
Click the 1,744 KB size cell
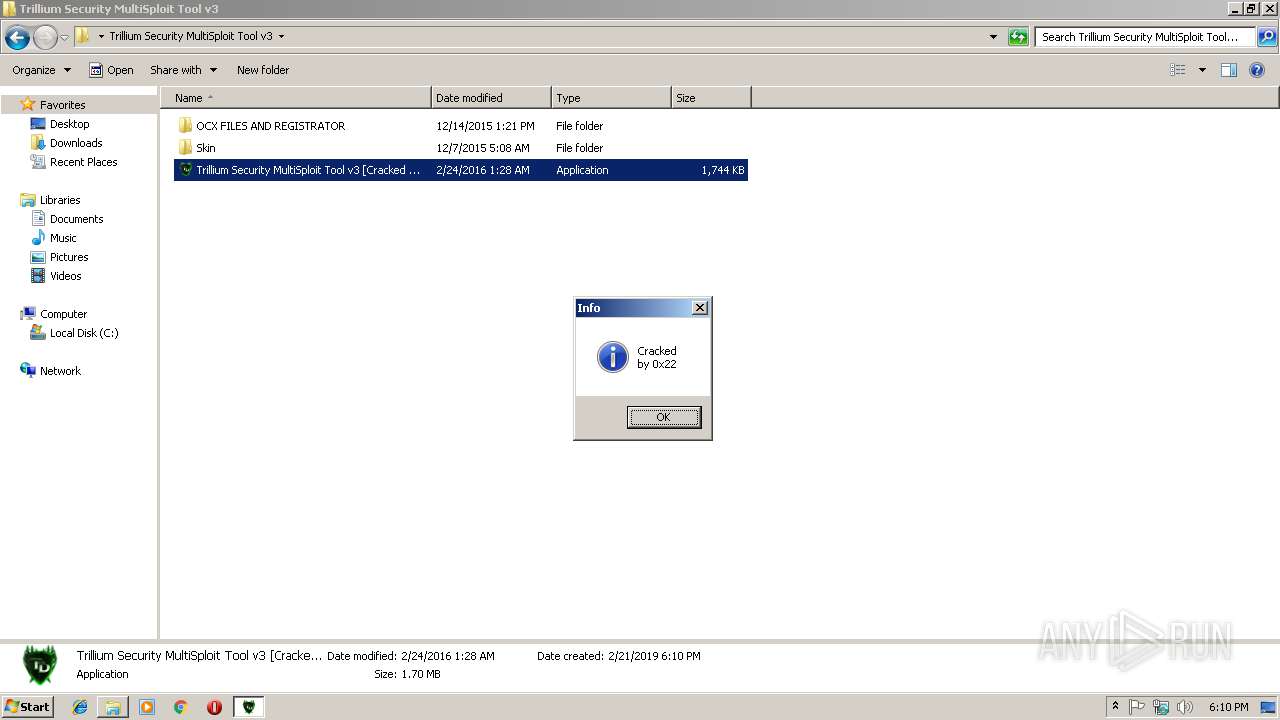coord(723,170)
